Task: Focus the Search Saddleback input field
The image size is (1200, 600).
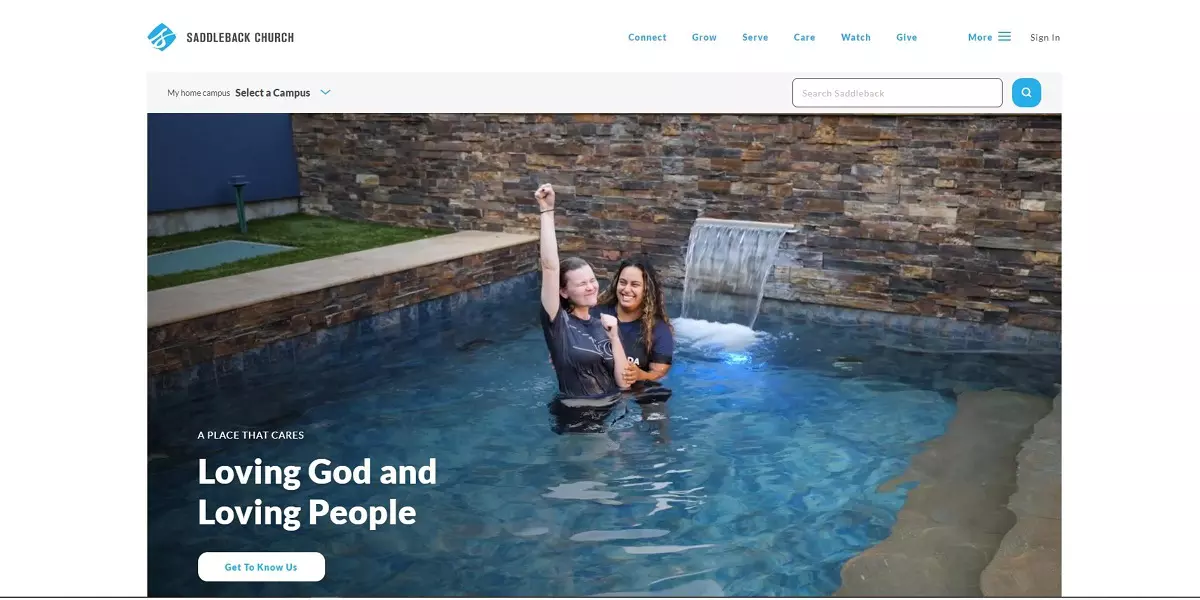Action: pyautogui.click(x=897, y=93)
